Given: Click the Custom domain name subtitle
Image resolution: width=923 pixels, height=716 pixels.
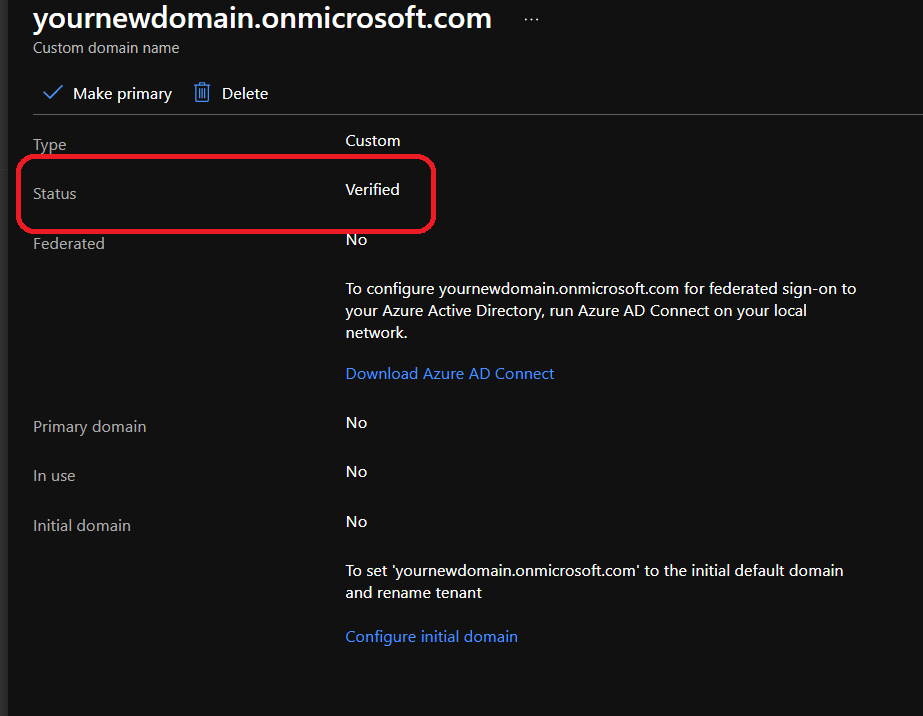Looking at the screenshot, I should (x=106, y=47).
